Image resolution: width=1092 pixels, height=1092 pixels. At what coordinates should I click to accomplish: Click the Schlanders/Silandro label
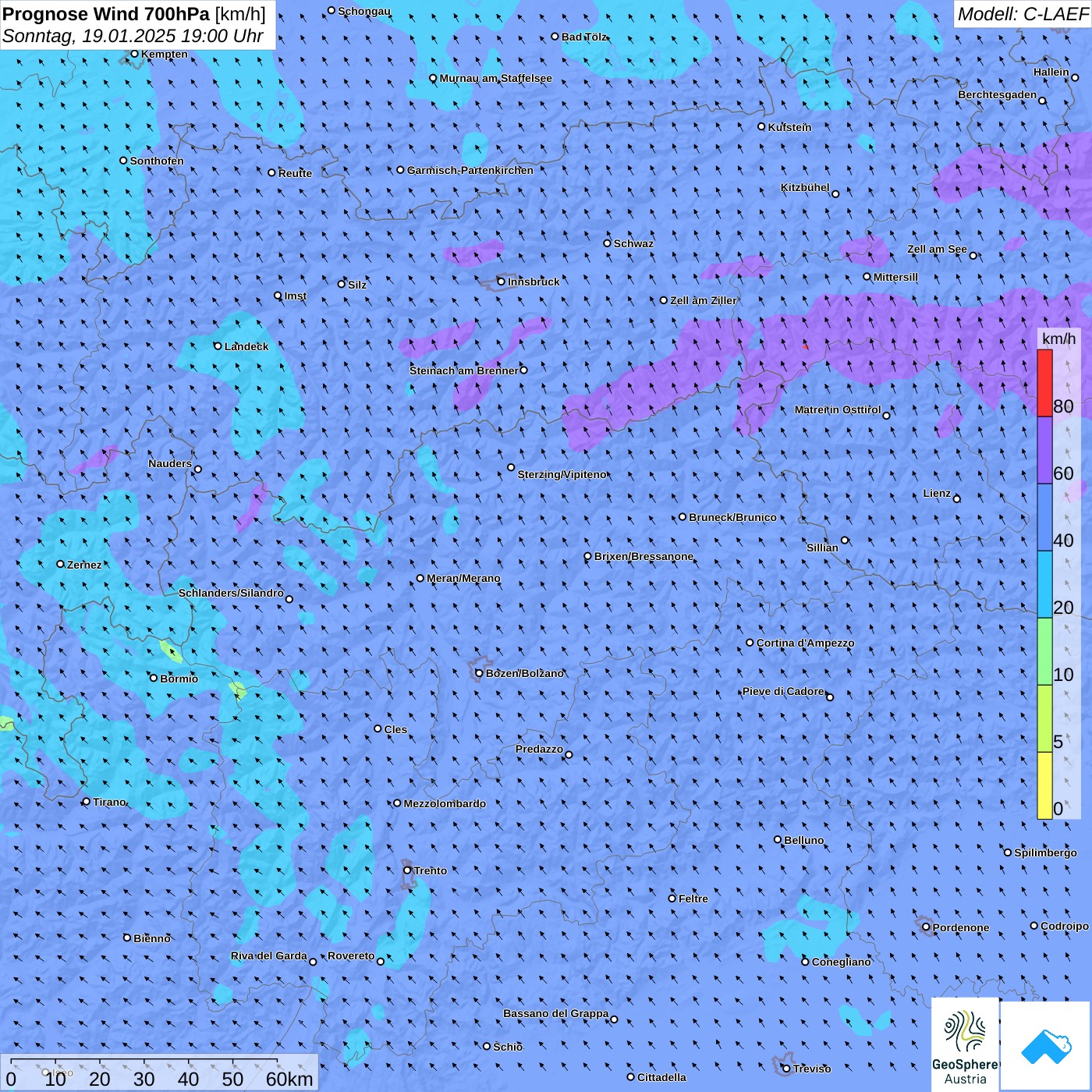point(231,593)
